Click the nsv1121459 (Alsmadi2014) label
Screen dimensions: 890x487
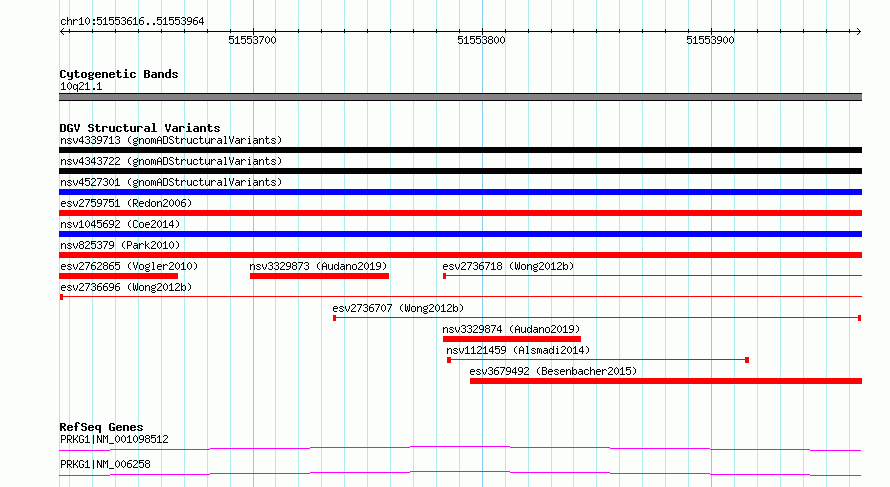click(518, 350)
